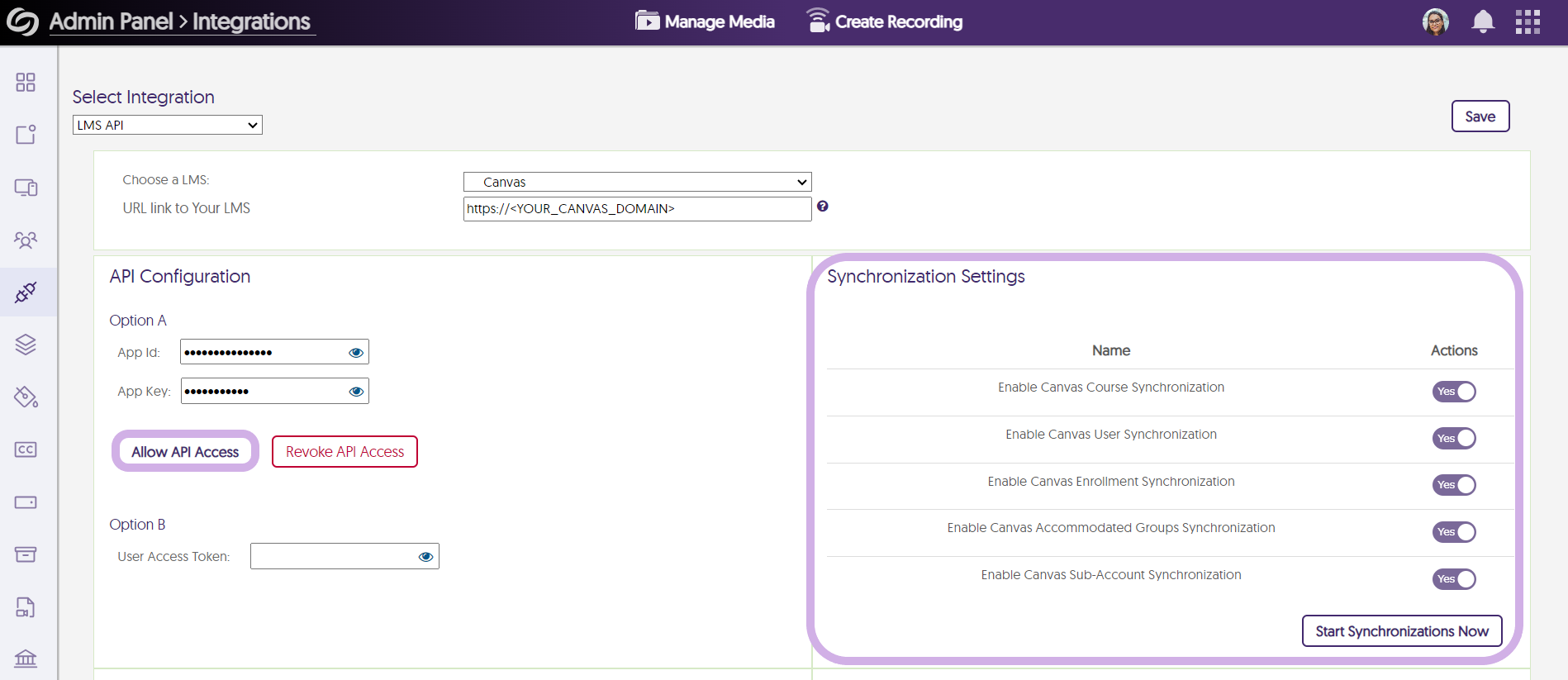The width and height of the screenshot is (1568, 680).
Task: Show the User Access Token with eye icon
Action: pyautogui.click(x=426, y=557)
